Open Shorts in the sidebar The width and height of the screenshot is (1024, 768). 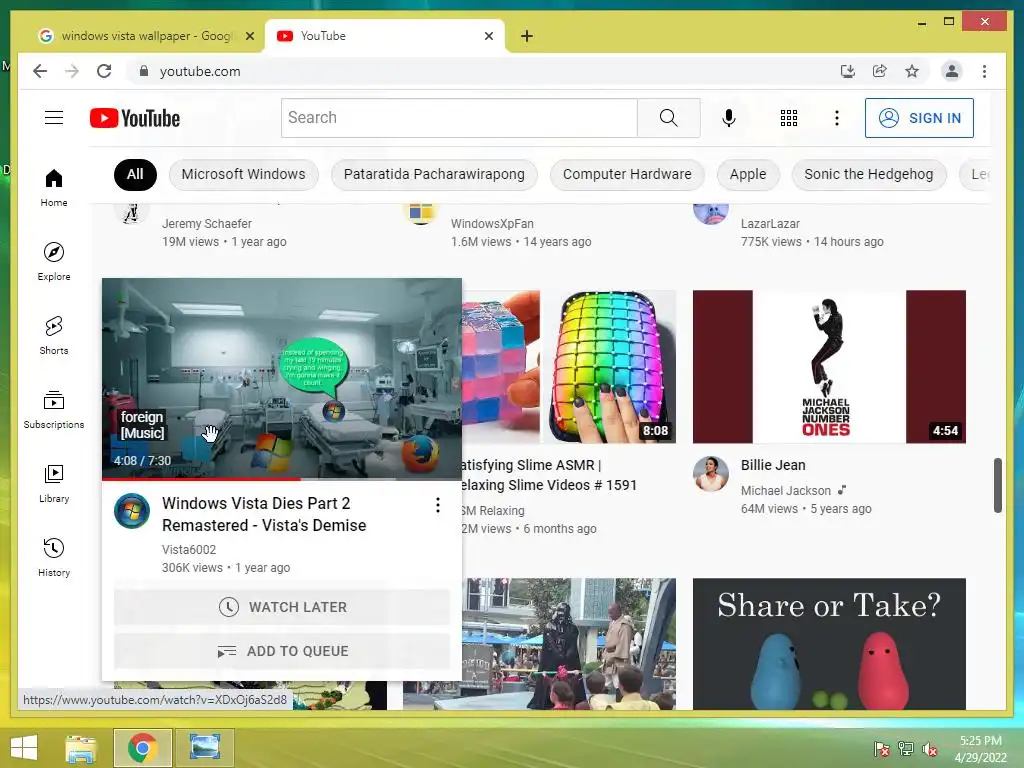[54, 336]
